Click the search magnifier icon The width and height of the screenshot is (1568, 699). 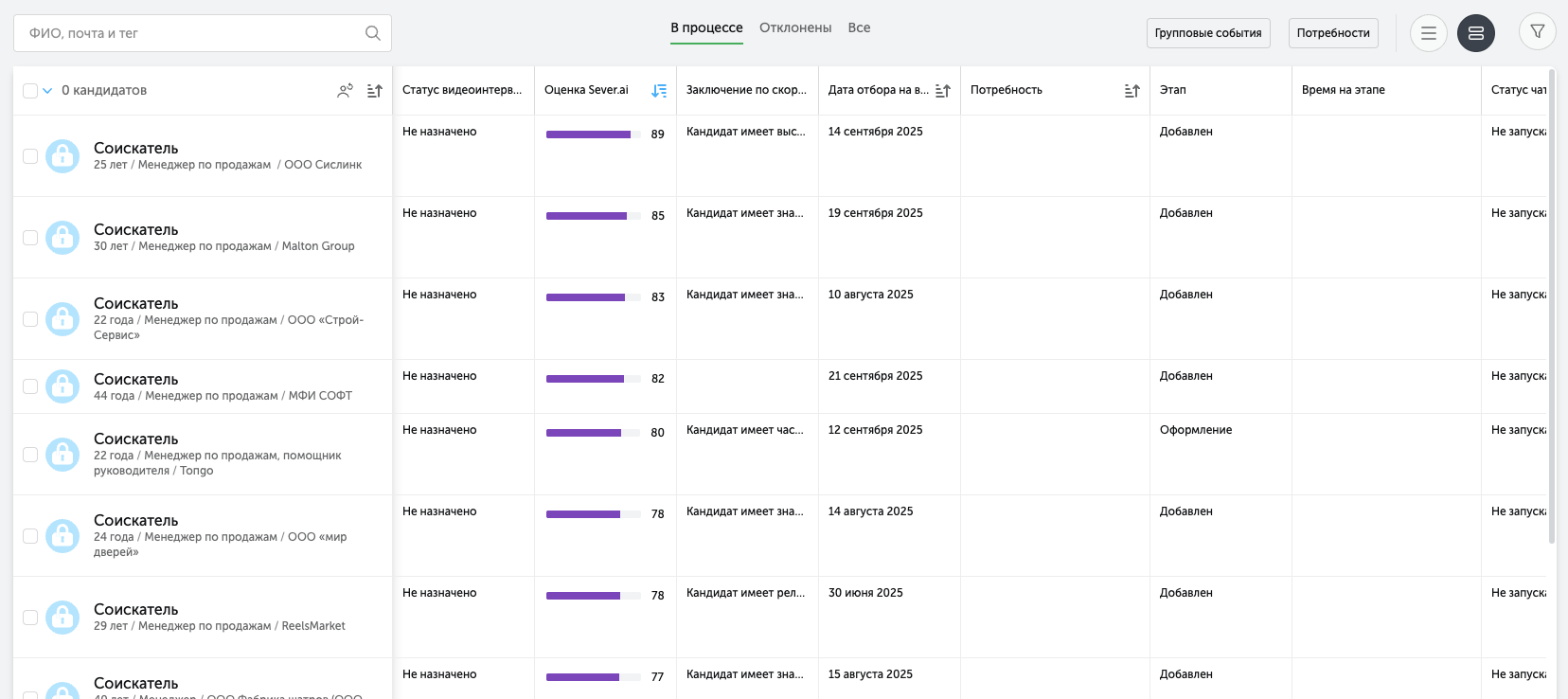click(x=373, y=33)
